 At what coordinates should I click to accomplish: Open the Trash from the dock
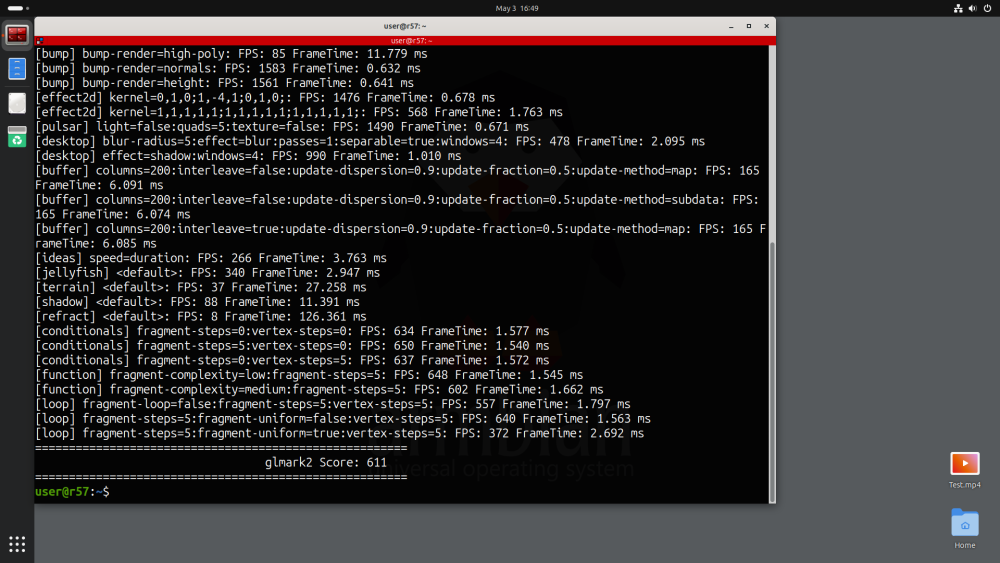pos(17,136)
